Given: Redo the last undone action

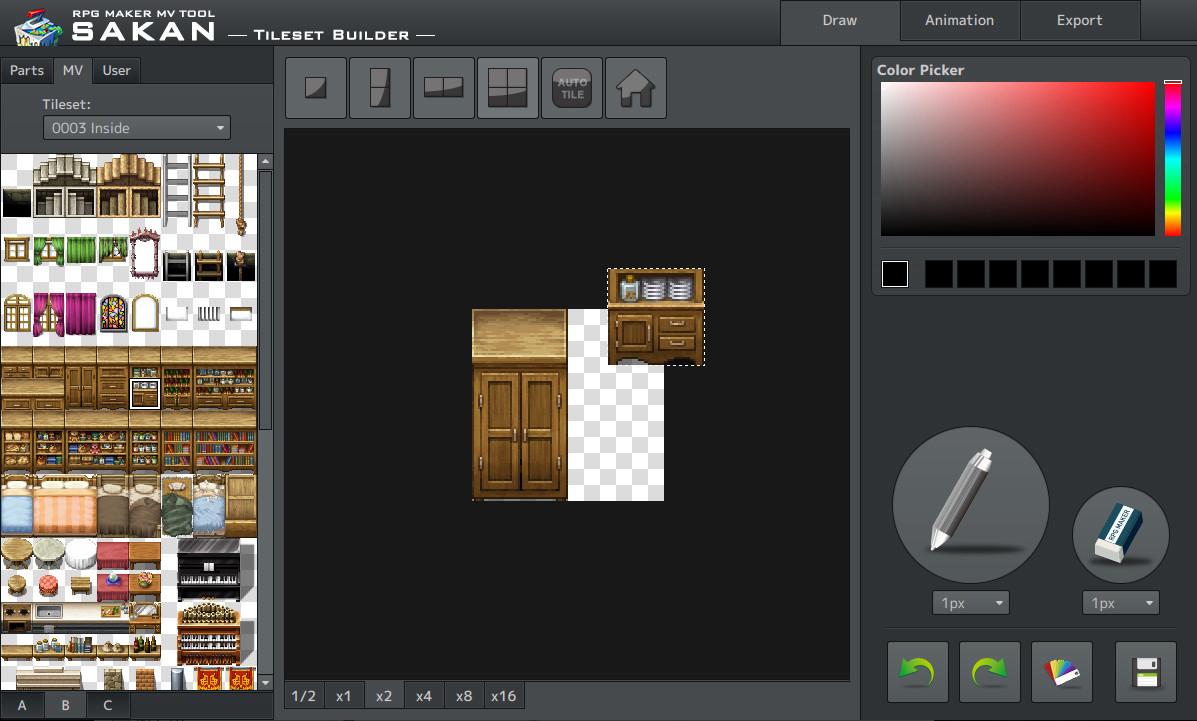Looking at the screenshot, I should 989,671.
